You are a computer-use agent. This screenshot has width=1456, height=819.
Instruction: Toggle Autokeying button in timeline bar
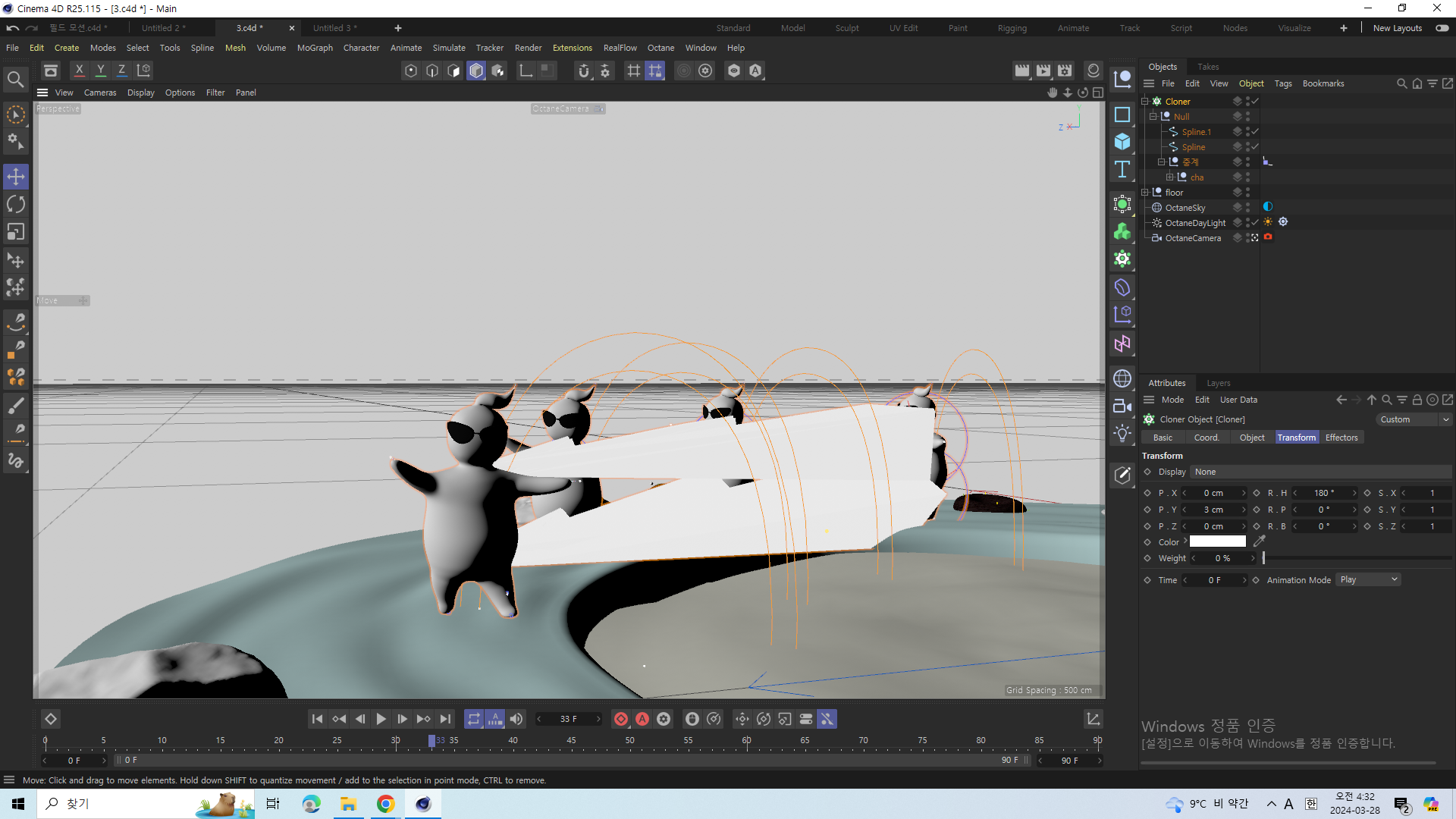click(x=642, y=719)
